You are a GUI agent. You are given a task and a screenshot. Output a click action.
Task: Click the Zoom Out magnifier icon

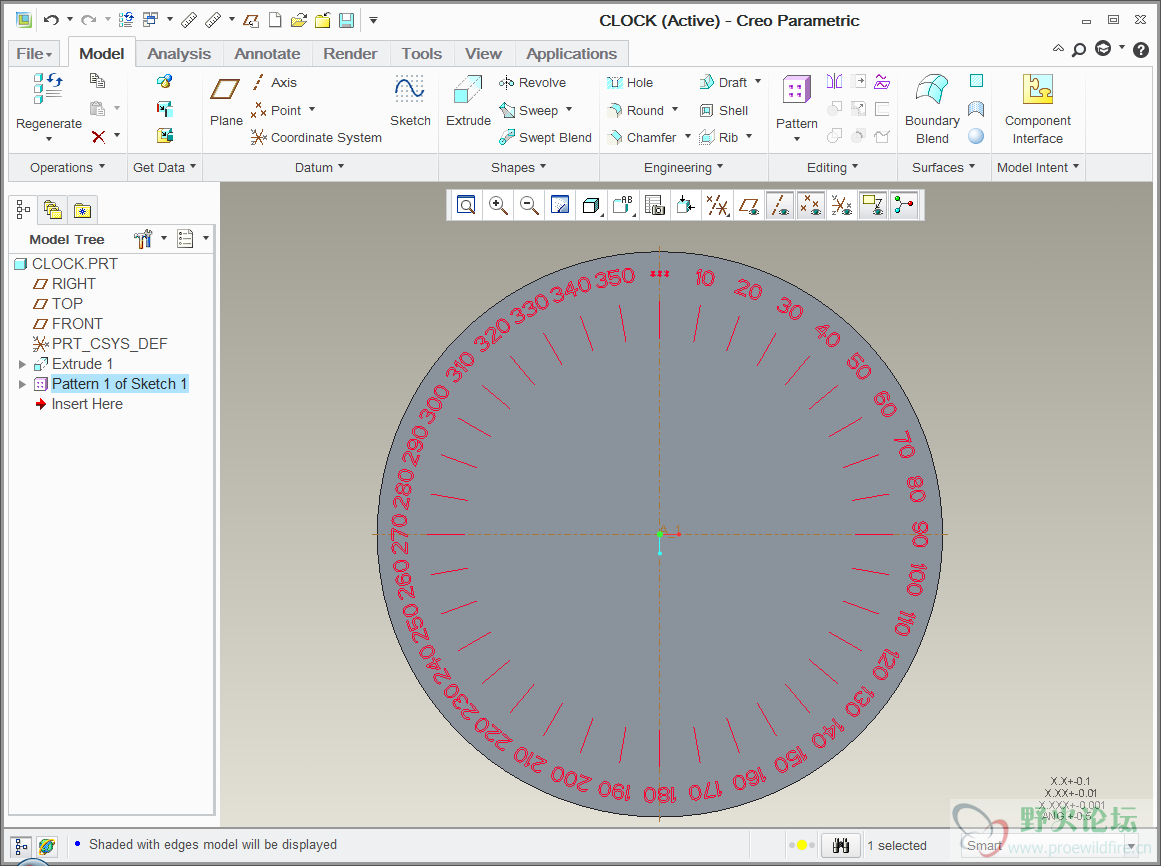pos(529,205)
